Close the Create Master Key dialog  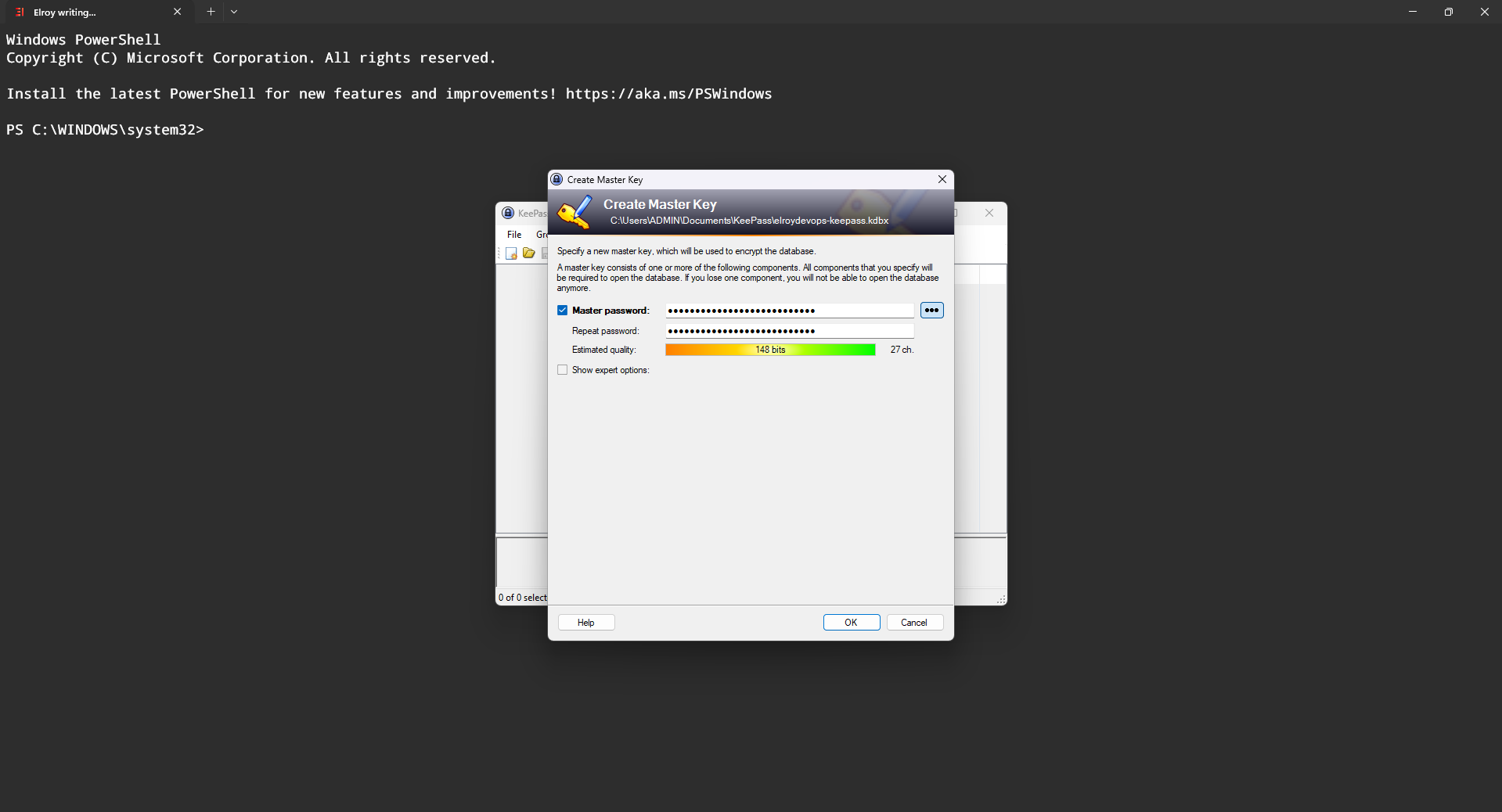[x=942, y=179]
